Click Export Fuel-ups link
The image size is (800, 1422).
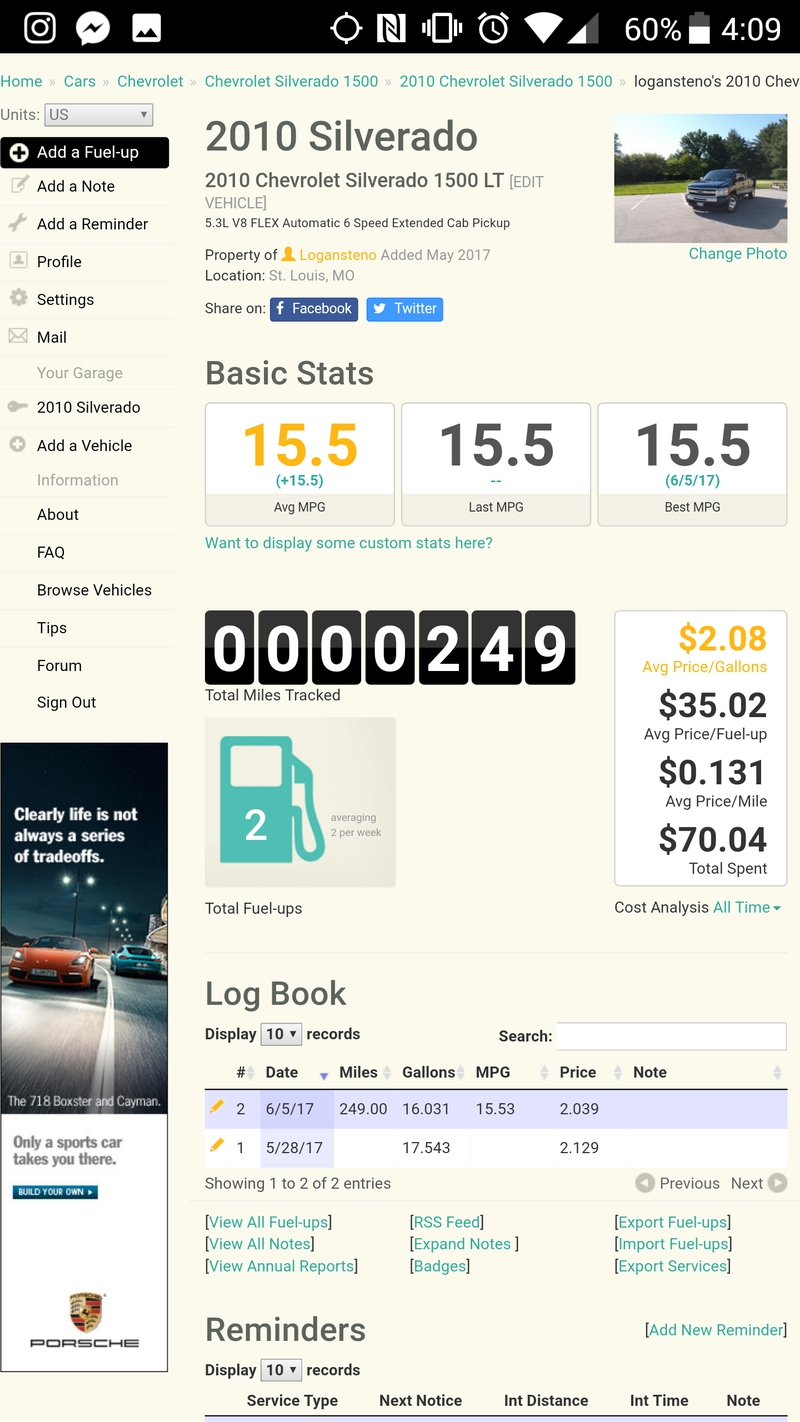672,1222
